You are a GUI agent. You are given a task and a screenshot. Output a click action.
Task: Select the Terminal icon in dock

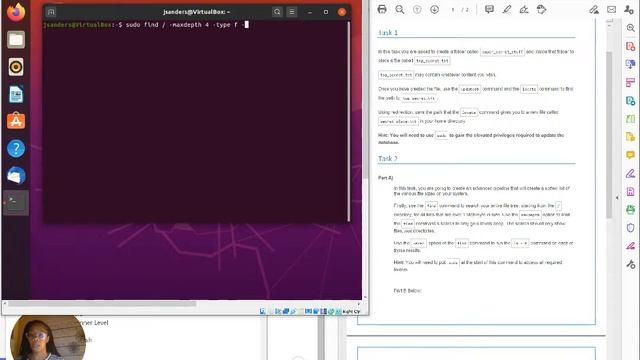click(16, 202)
